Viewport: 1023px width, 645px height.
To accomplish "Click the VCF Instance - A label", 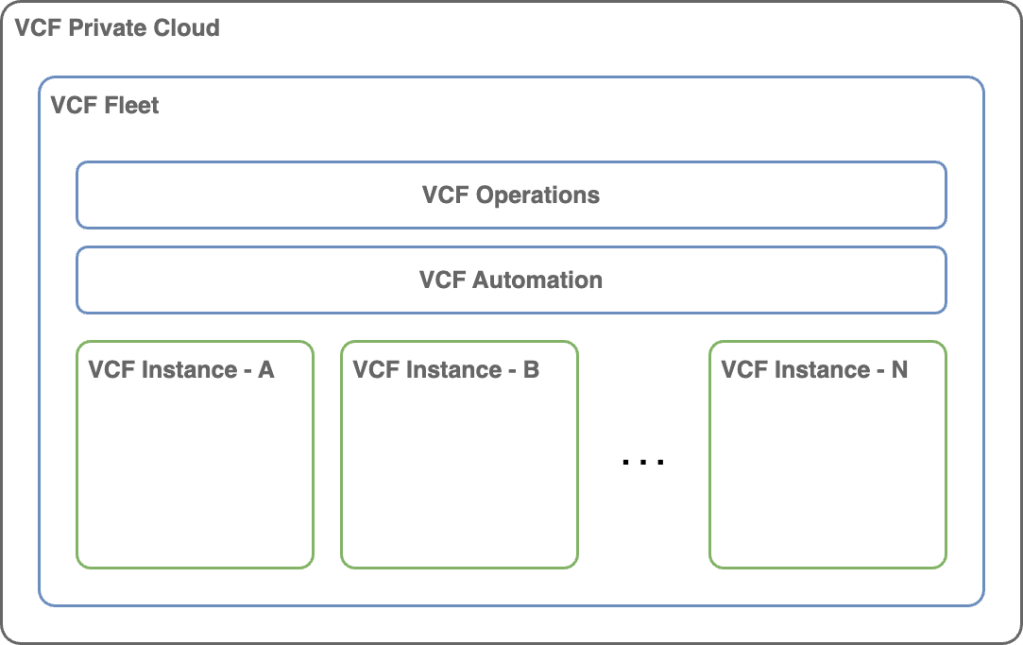I will pyautogui.click(x=181, y=370).
